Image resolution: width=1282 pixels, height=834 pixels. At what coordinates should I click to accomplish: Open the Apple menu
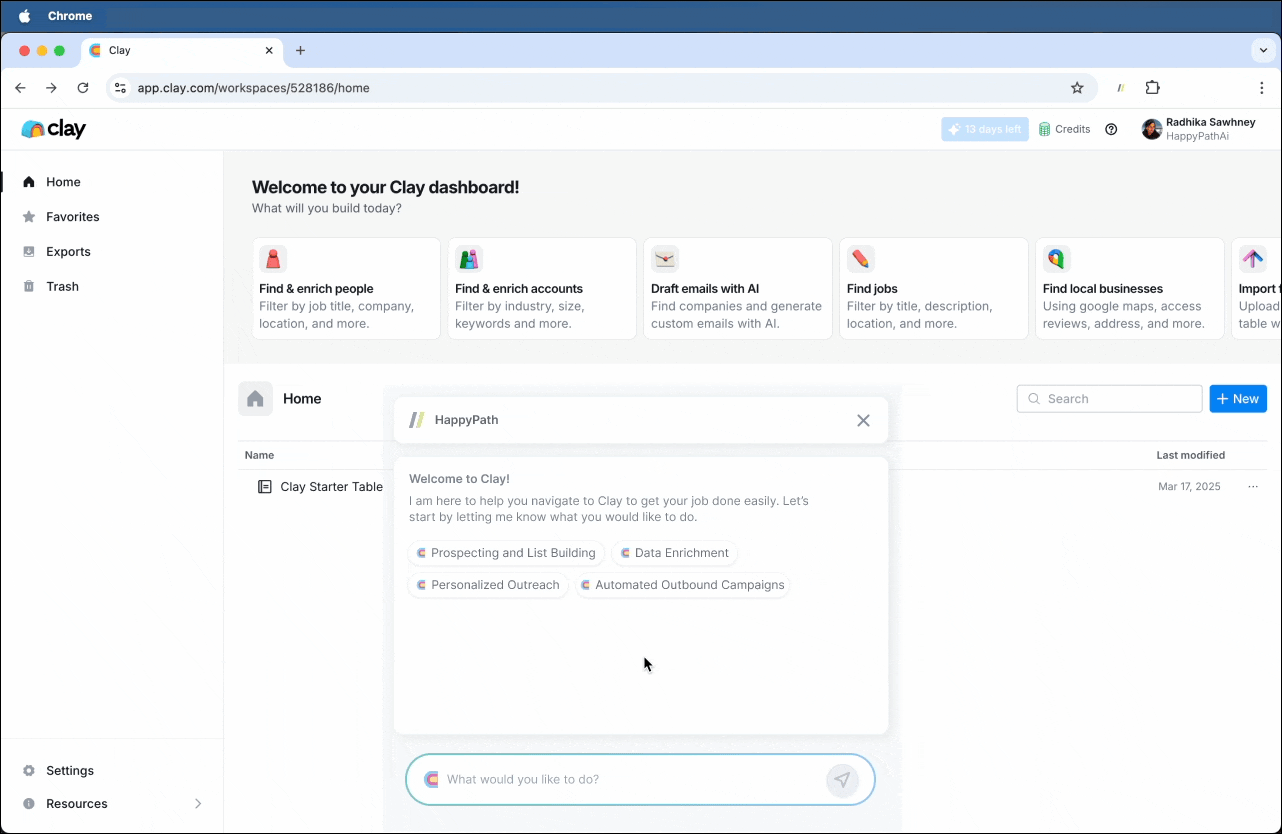tap(25, 16)
